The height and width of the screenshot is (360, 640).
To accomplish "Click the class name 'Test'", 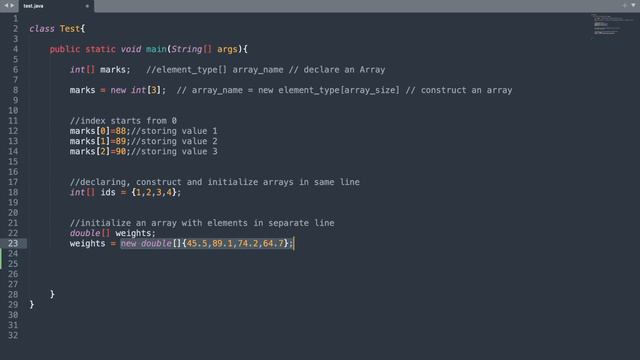I will (x=70, y=29).
